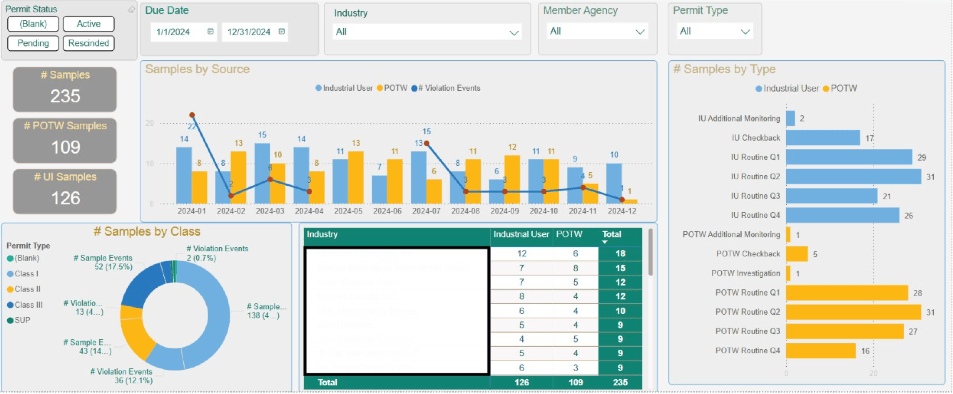953x394 pixels.
Task: Click violation events point 22 at 2024-01
Action: 192,115
